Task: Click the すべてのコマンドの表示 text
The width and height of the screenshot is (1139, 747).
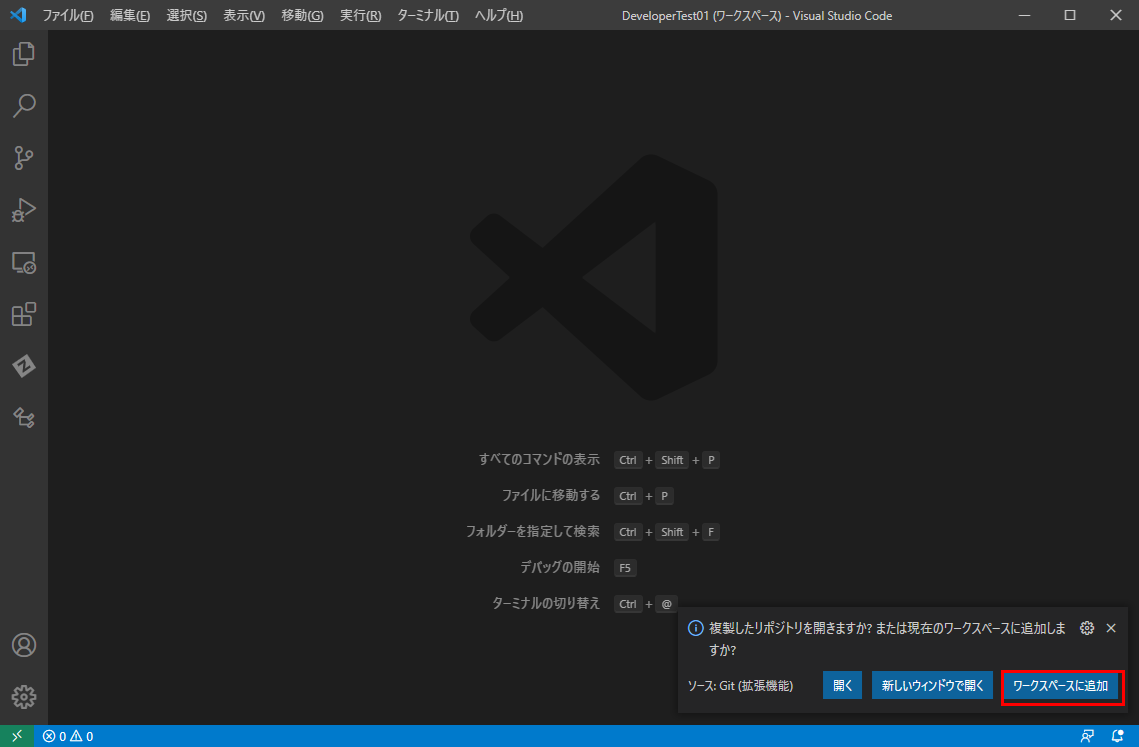Action: coord(539,459)
